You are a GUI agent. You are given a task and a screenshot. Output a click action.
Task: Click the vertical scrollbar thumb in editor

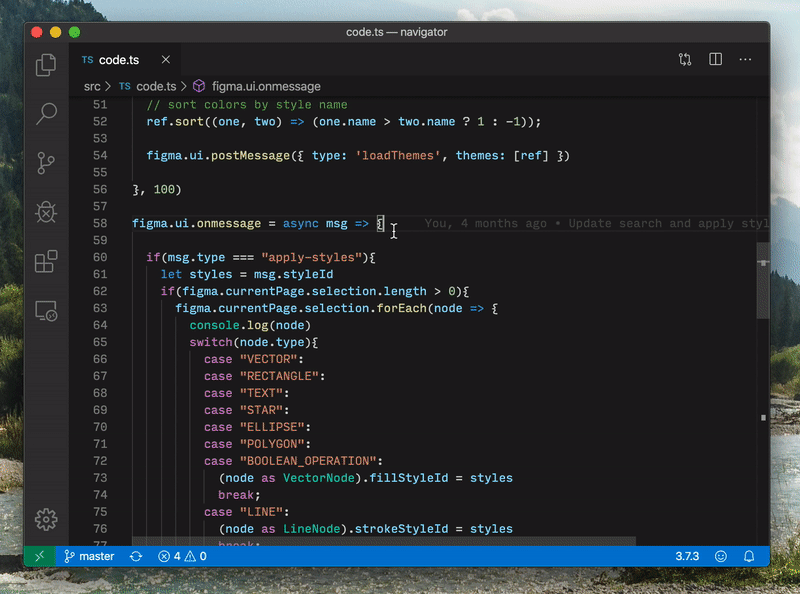pos(763,281)
